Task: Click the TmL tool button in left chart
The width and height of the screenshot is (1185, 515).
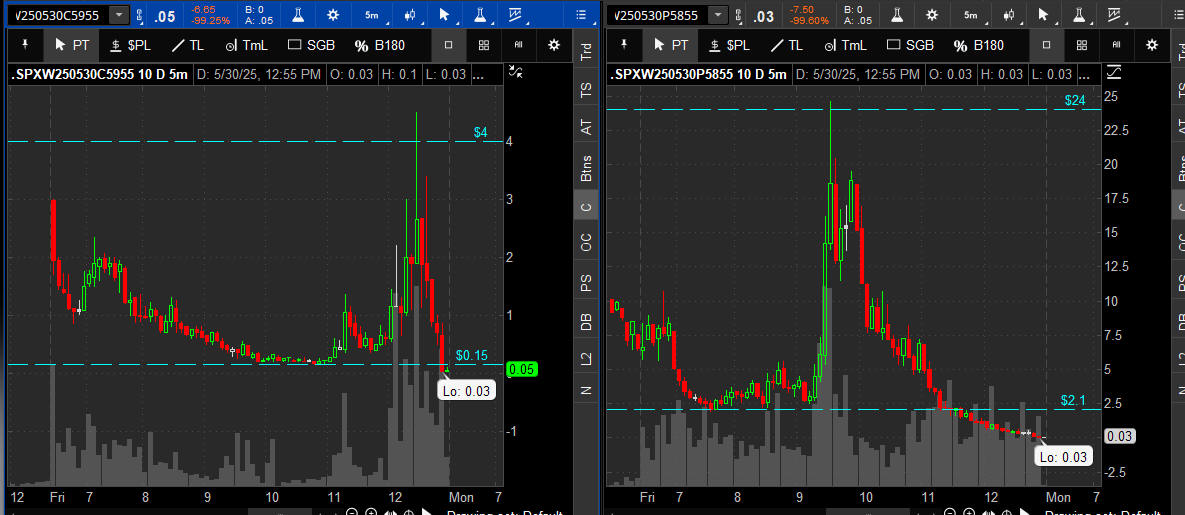Action: click(244, 45)
